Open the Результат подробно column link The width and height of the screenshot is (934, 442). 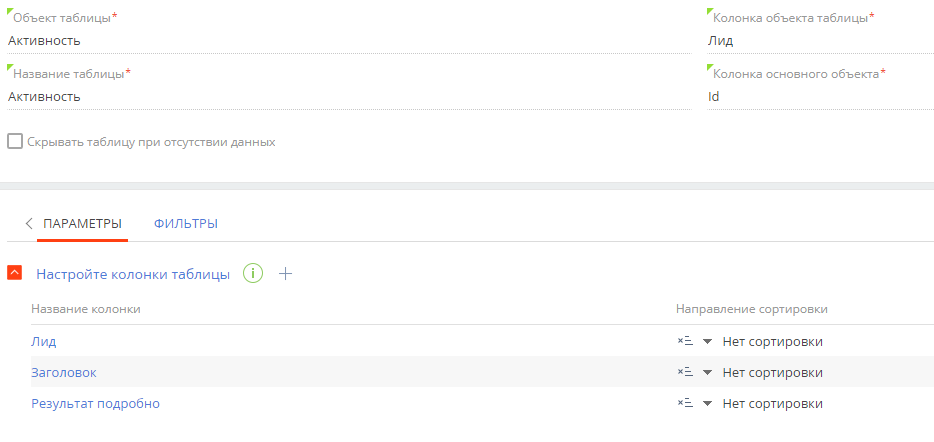point(95,403)
